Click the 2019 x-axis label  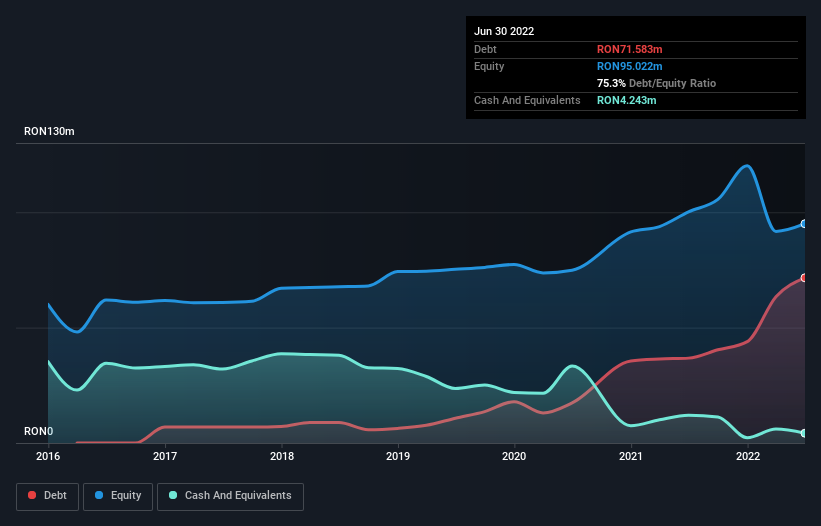398,456
